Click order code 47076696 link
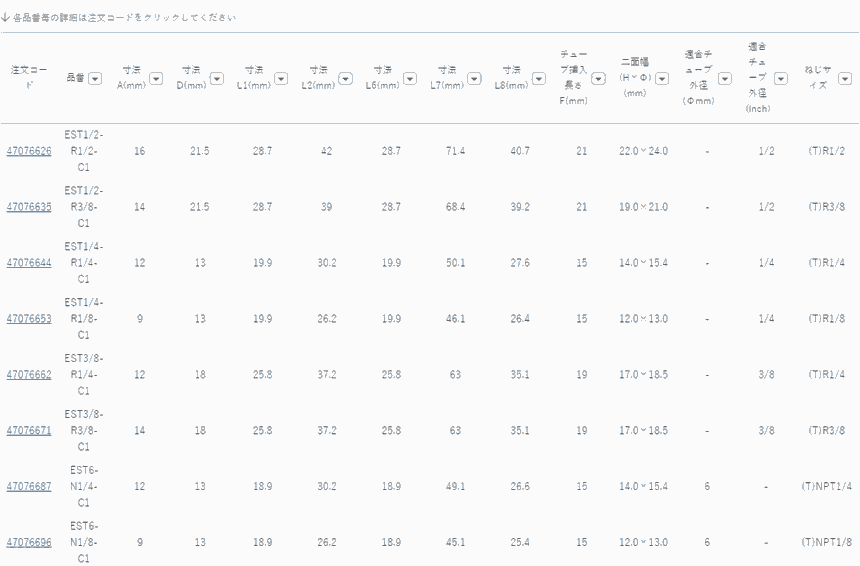The height and width of the screenshot is (566, 860). pyautogui.click(x=29, y=543)
